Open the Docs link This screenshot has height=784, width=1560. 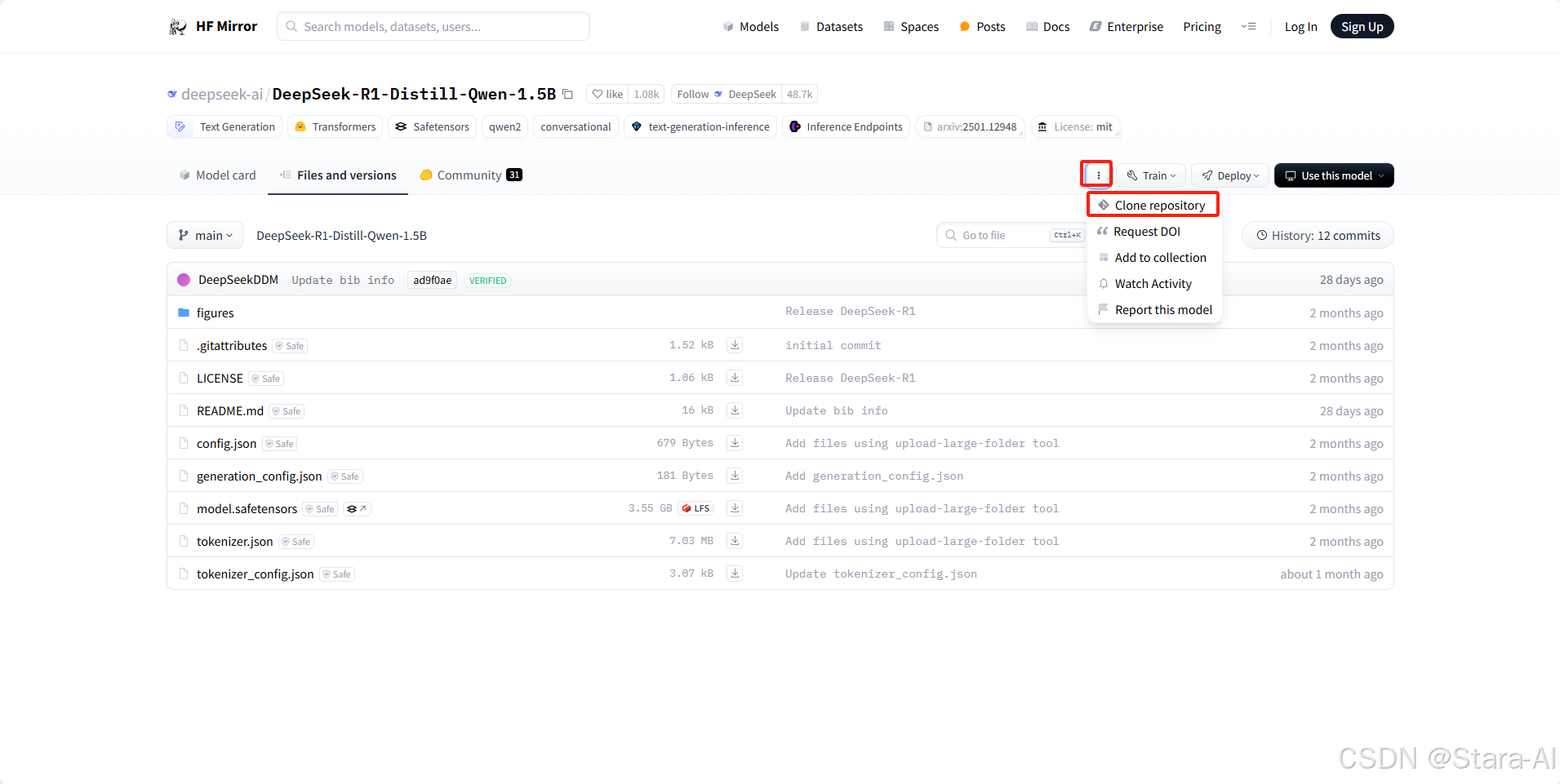pos(1048,27)
